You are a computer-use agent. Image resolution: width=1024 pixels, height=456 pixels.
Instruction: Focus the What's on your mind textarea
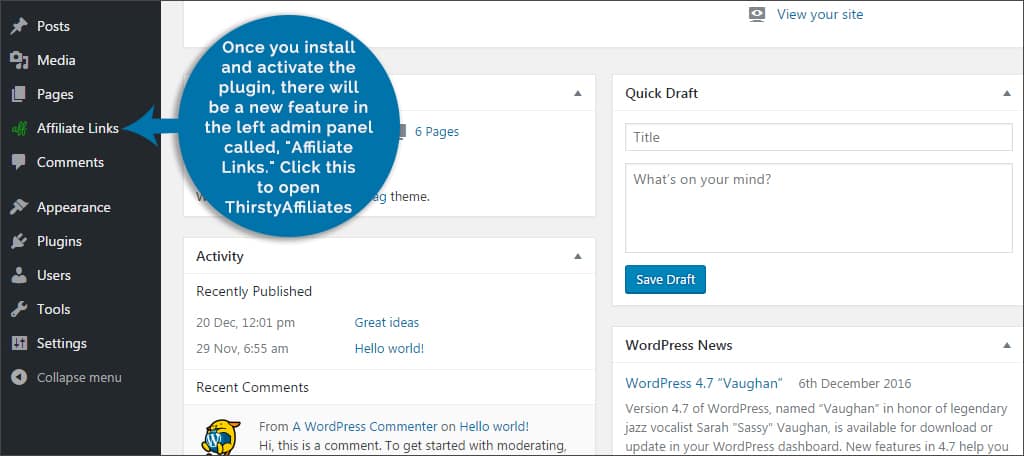click(819, 208)
